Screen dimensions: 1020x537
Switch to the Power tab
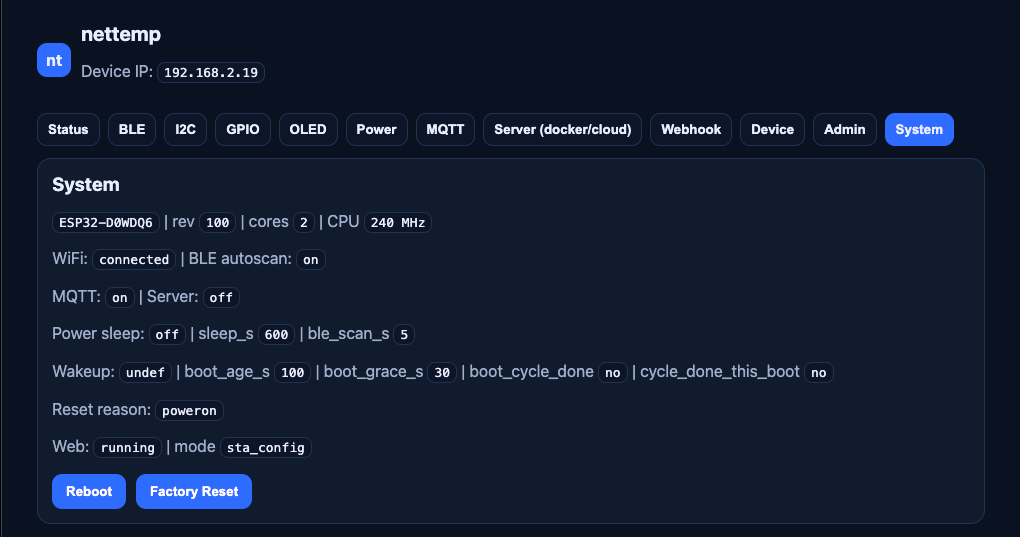coord(377,130)
